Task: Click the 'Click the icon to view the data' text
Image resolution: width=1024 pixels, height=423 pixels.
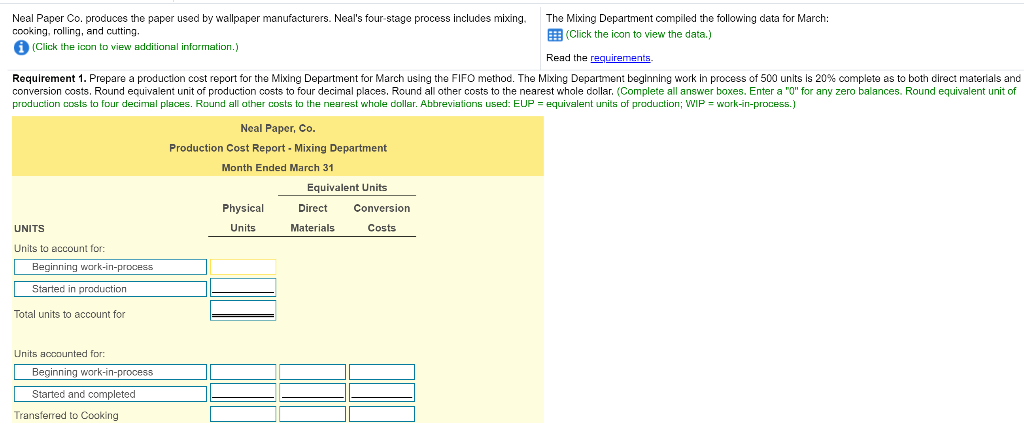Action: [x=639, y=35]
